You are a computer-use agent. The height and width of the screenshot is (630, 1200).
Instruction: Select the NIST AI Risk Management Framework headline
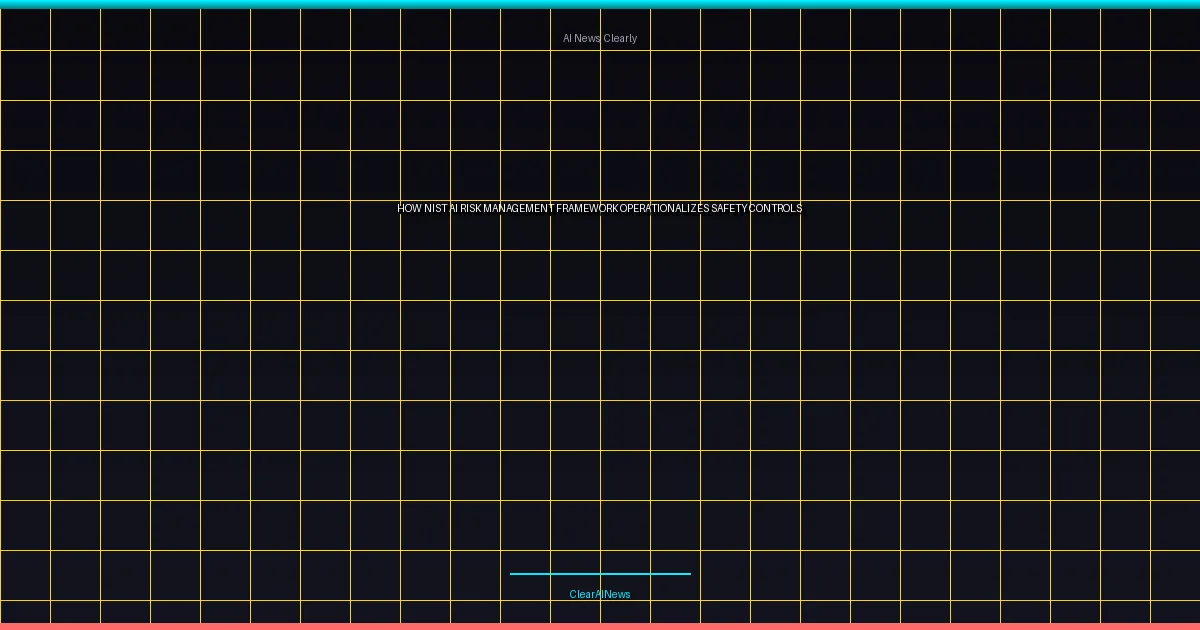(600, 208)
